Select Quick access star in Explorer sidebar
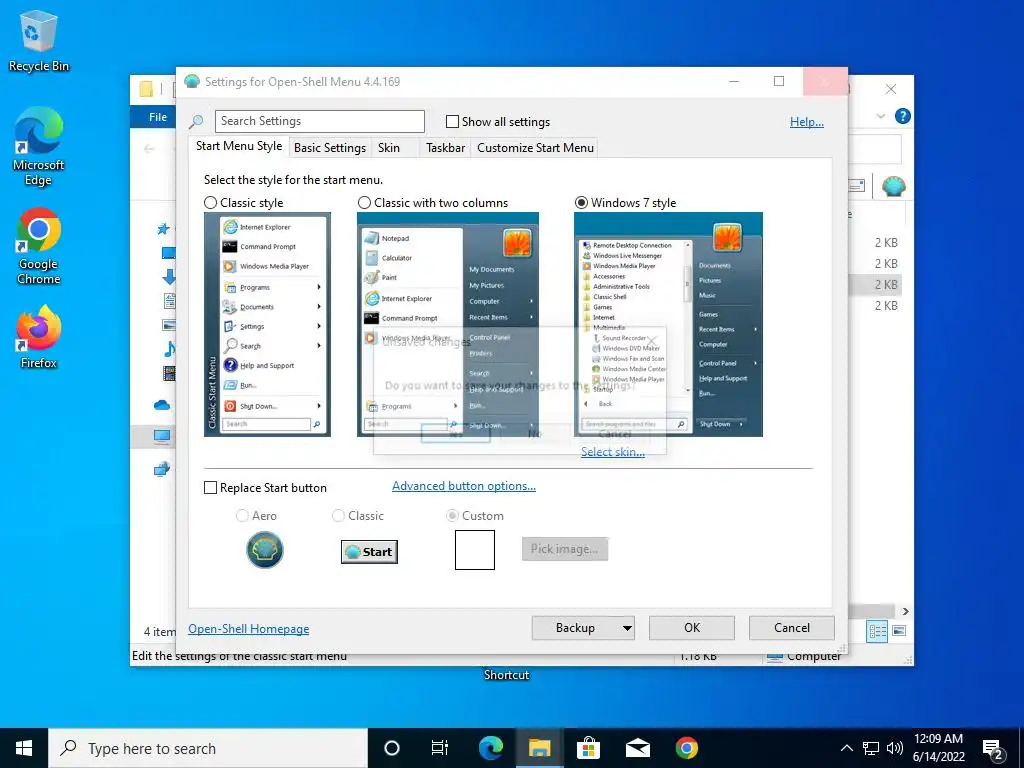This screenshot has width=1024, height=768. pos(163,229)
